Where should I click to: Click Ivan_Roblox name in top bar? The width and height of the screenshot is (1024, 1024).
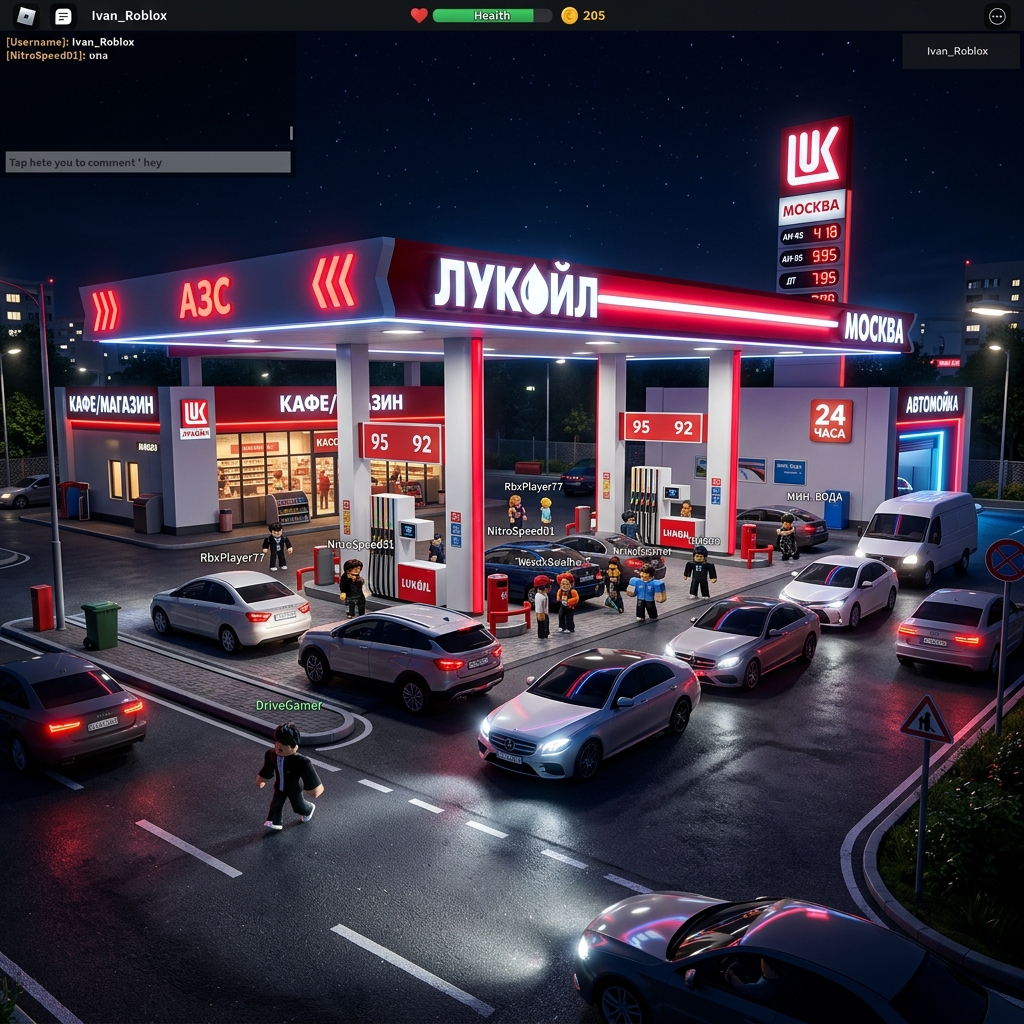[x=129, y=16]
